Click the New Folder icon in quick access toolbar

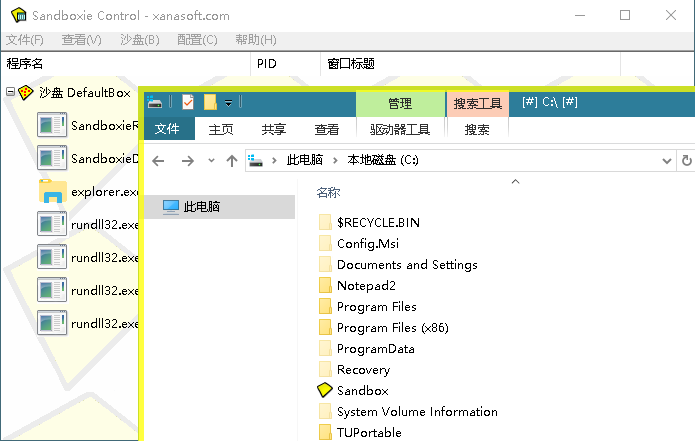tap(210, 102)
